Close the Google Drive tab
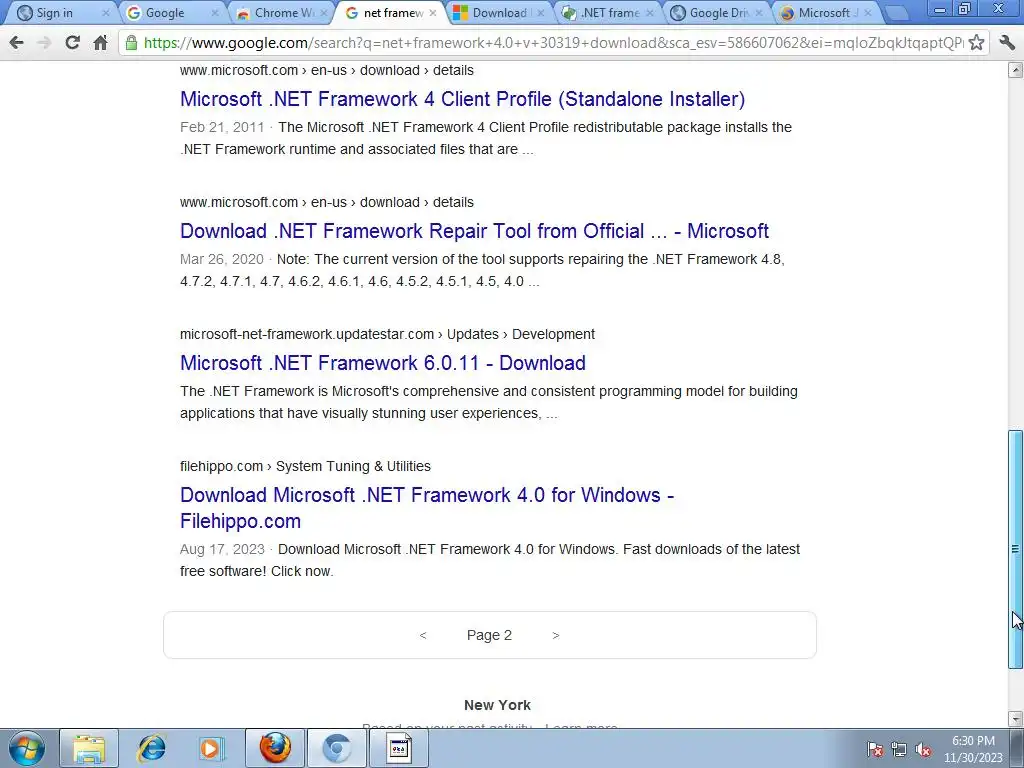1024x768 pixels. coord(759,12)
